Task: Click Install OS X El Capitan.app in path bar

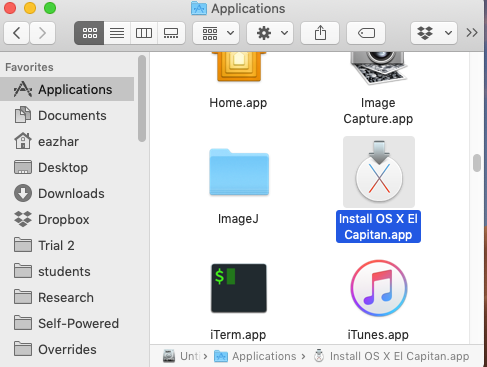Action: pyautogui.click(x=391, y=356)
